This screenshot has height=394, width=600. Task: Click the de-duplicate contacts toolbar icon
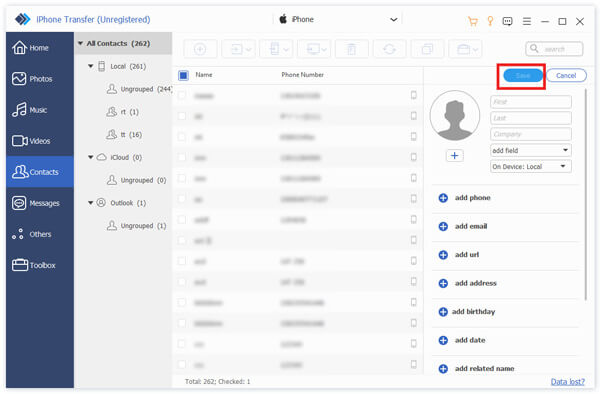pyautogui.click(x=427, y=49)
